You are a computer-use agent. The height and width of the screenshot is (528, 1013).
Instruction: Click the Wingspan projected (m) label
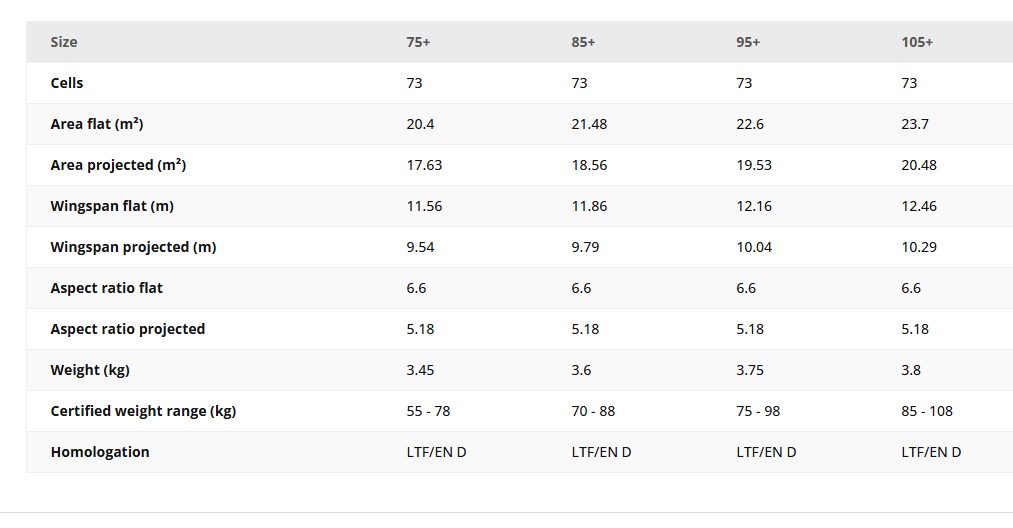click(x=133, y=247)
